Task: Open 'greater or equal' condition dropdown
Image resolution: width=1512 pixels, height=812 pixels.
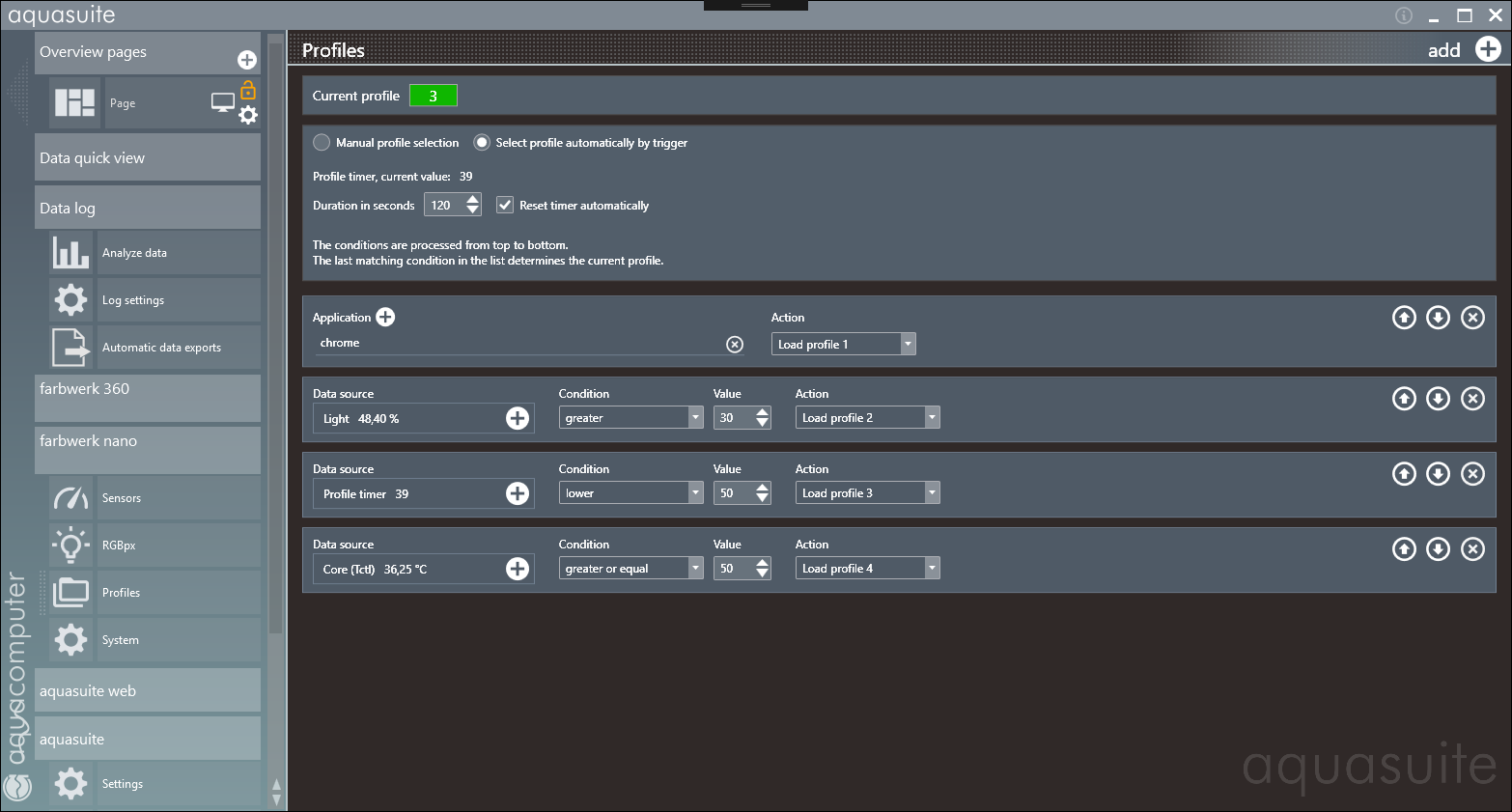Action: click(x=630, y=568)
